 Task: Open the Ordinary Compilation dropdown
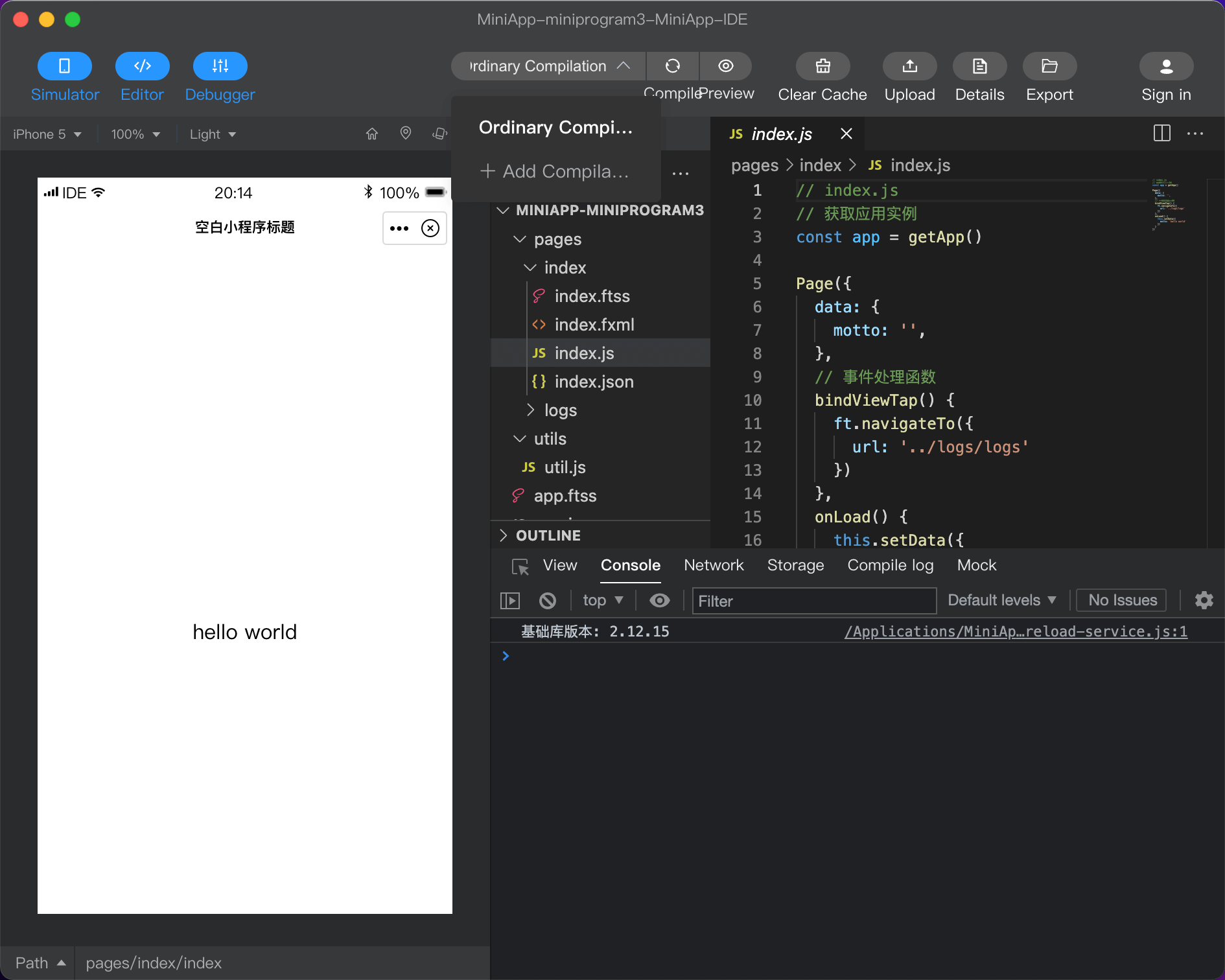(x=548, y=66)
